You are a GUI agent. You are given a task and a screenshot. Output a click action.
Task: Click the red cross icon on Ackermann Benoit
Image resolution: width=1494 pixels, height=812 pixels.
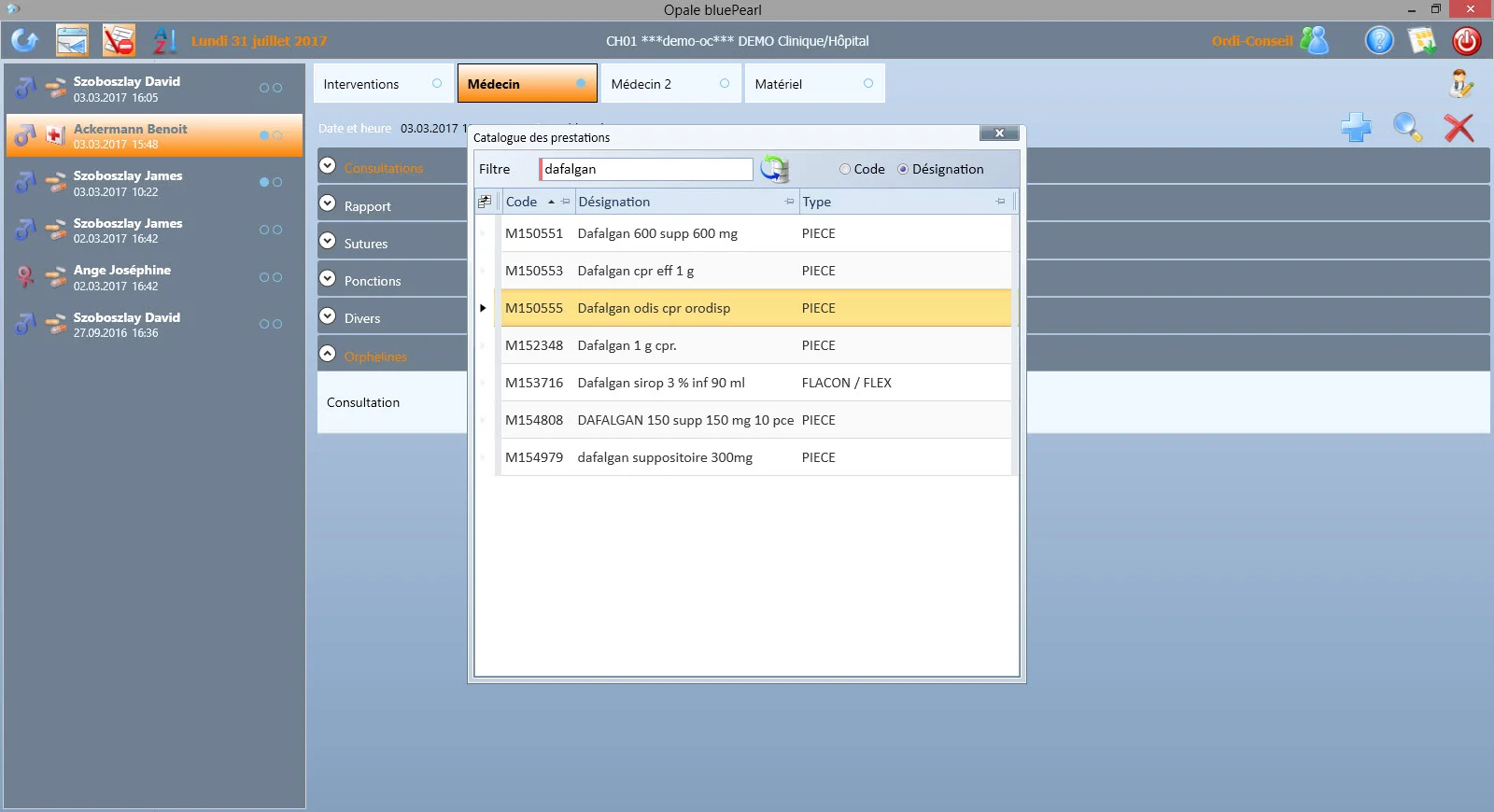(x=55, y=136)
